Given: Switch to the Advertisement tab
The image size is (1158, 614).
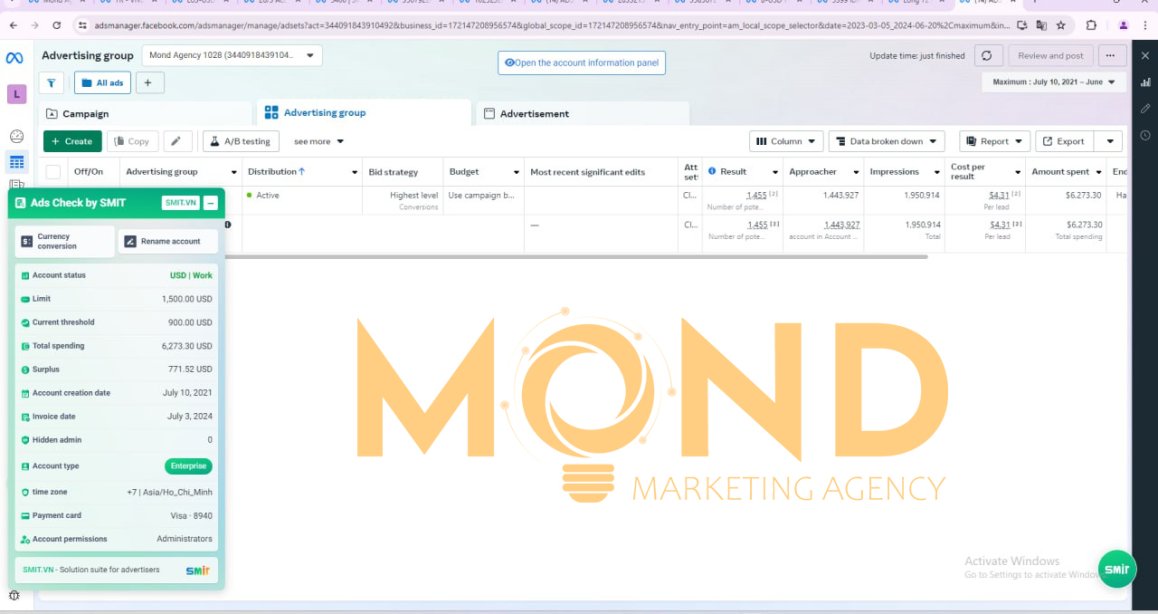Looking at the screenshot, I should tap(583, 114).
